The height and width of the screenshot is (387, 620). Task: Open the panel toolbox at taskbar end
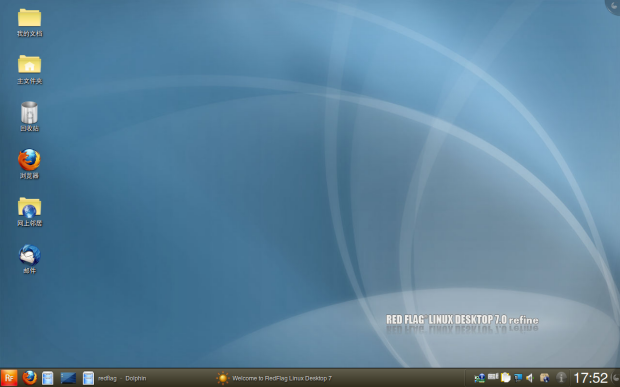pos(615,378)
